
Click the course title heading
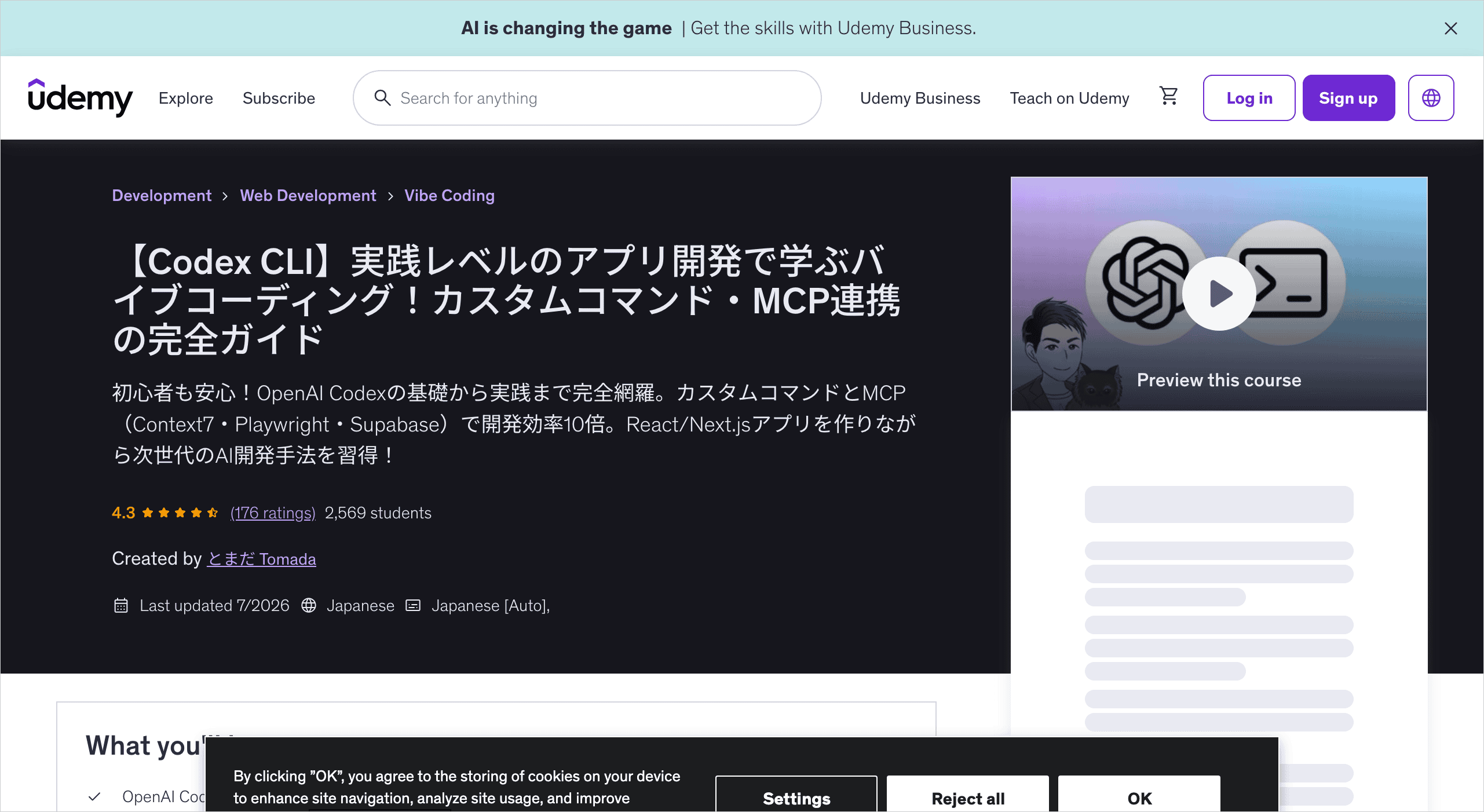tap(507, 300)
